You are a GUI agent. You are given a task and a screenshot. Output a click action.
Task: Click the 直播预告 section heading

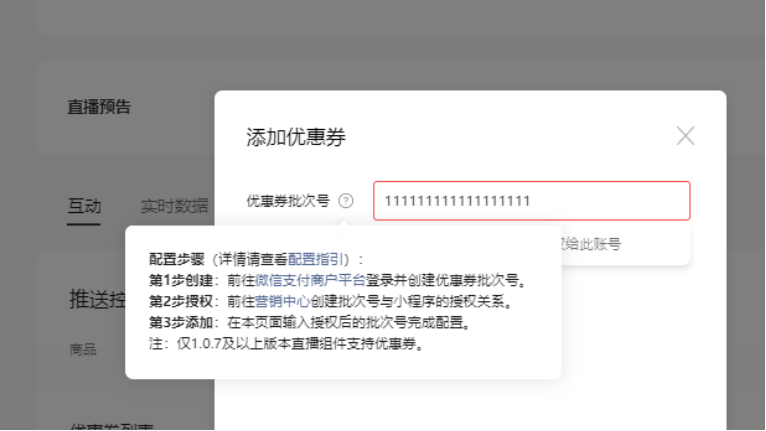tap(99, 107)
